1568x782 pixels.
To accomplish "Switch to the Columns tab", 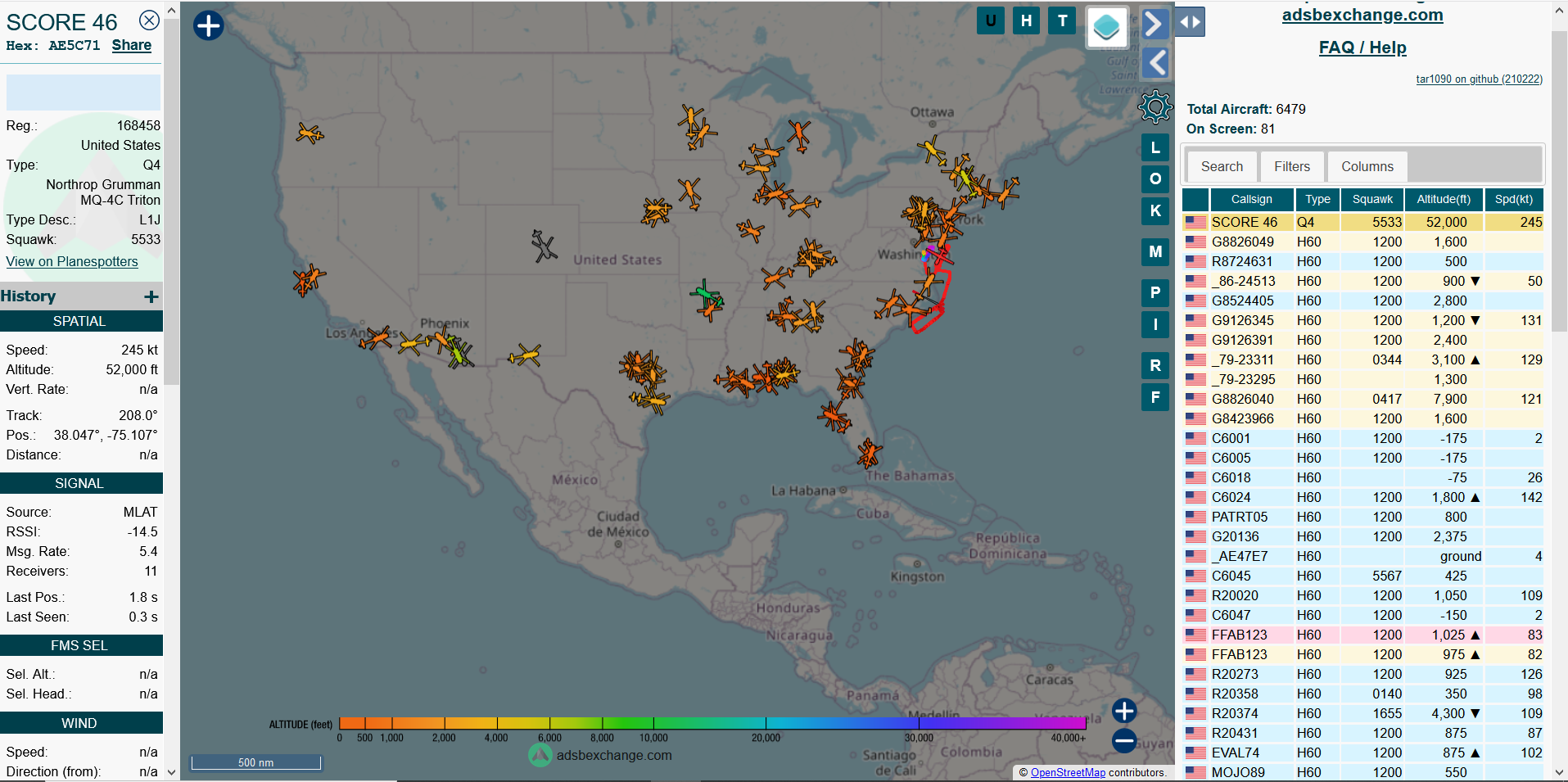I will tap(1367, 166).
